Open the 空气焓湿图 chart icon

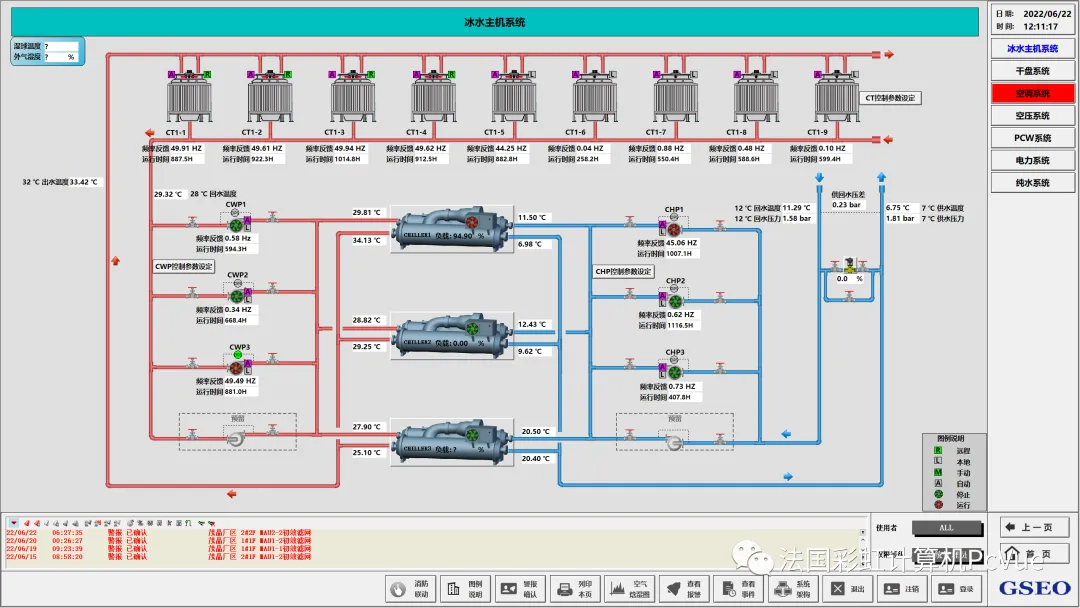point(630,589)
